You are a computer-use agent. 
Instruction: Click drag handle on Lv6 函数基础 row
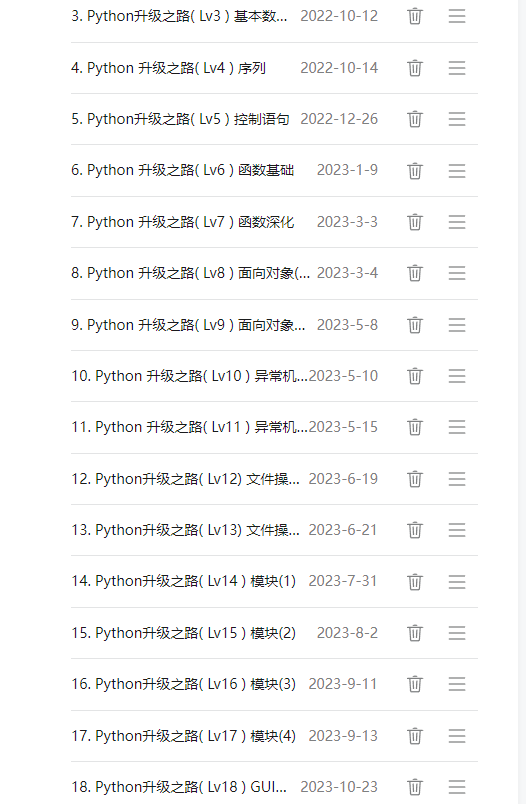point(457,170)
